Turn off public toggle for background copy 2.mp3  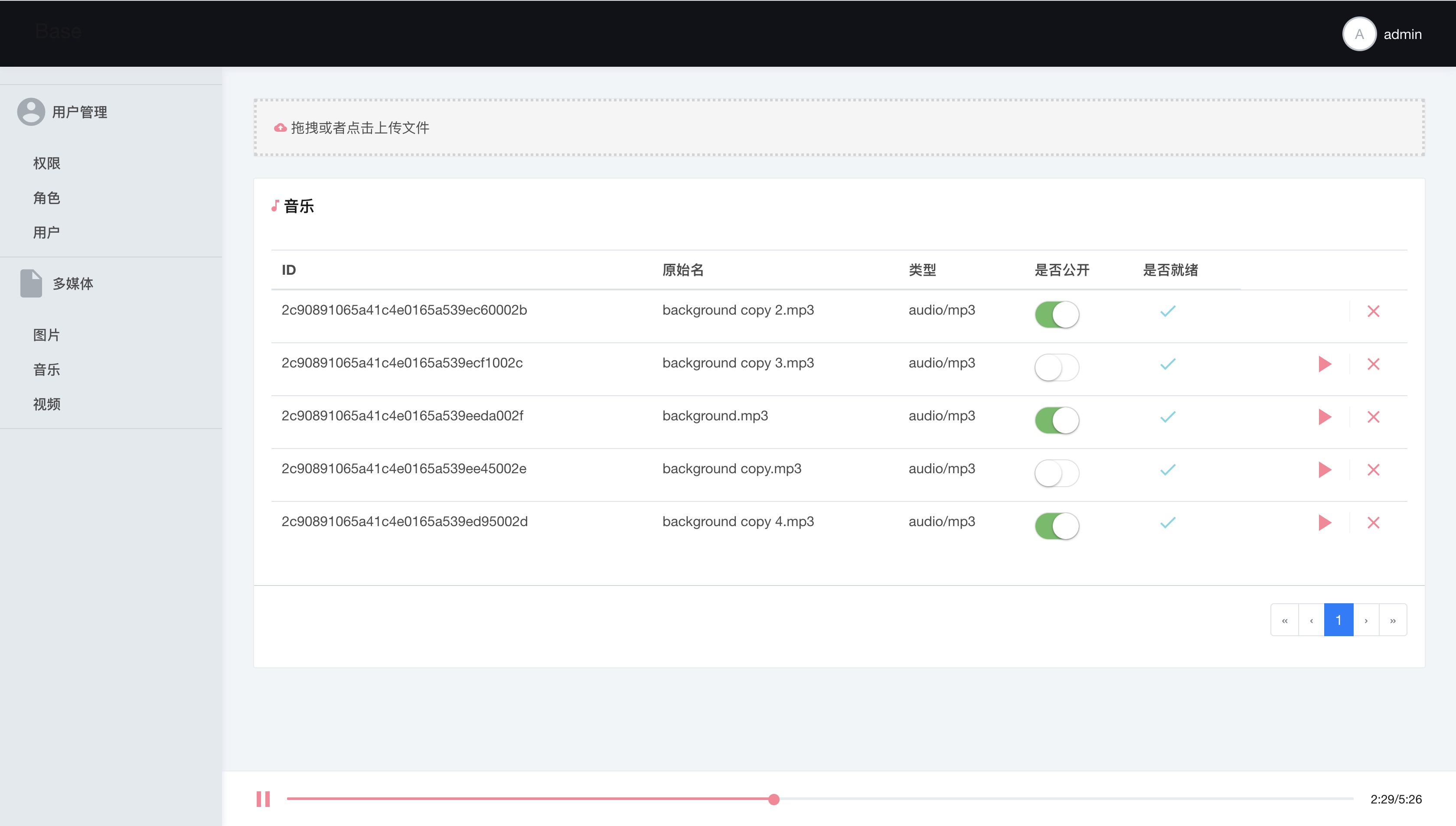click(x=1057, y=314)
